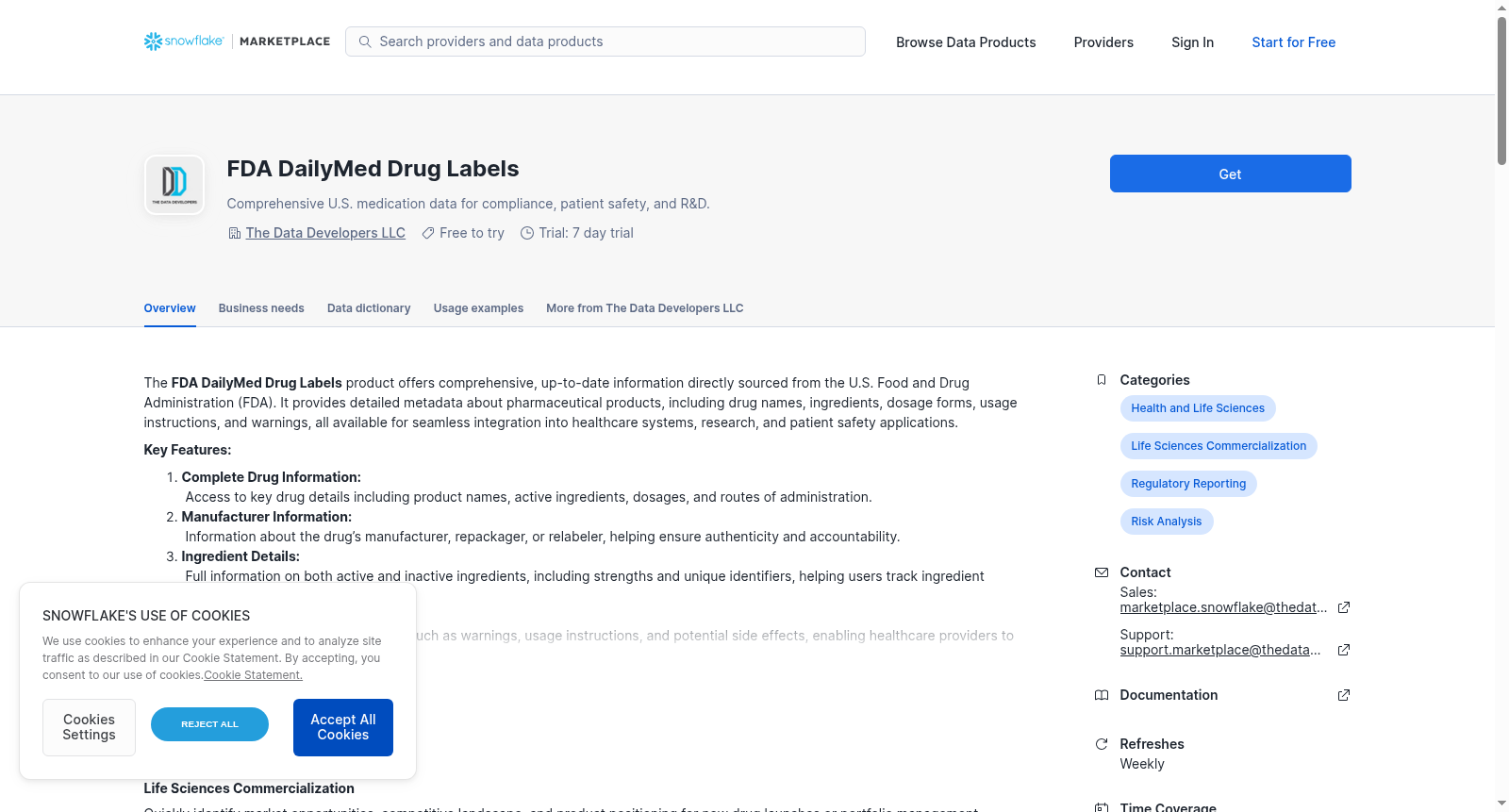Viewport: 1509px width, 812px height.
Task: Select Regulatory Reporting category chip
Action: coord(1188,484)
